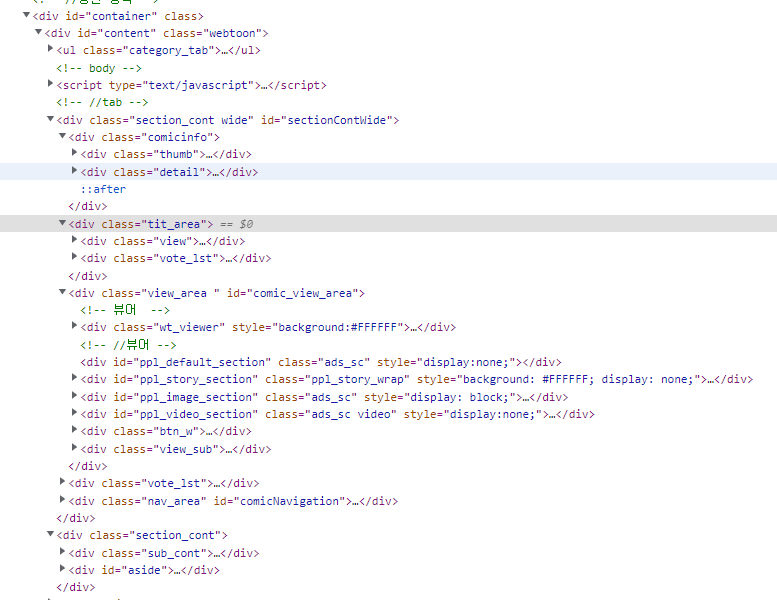This screenshot has height=600, width=777.
Task: Click the "background:#FFFFFF" style value
Action: (x=337, y=327)
